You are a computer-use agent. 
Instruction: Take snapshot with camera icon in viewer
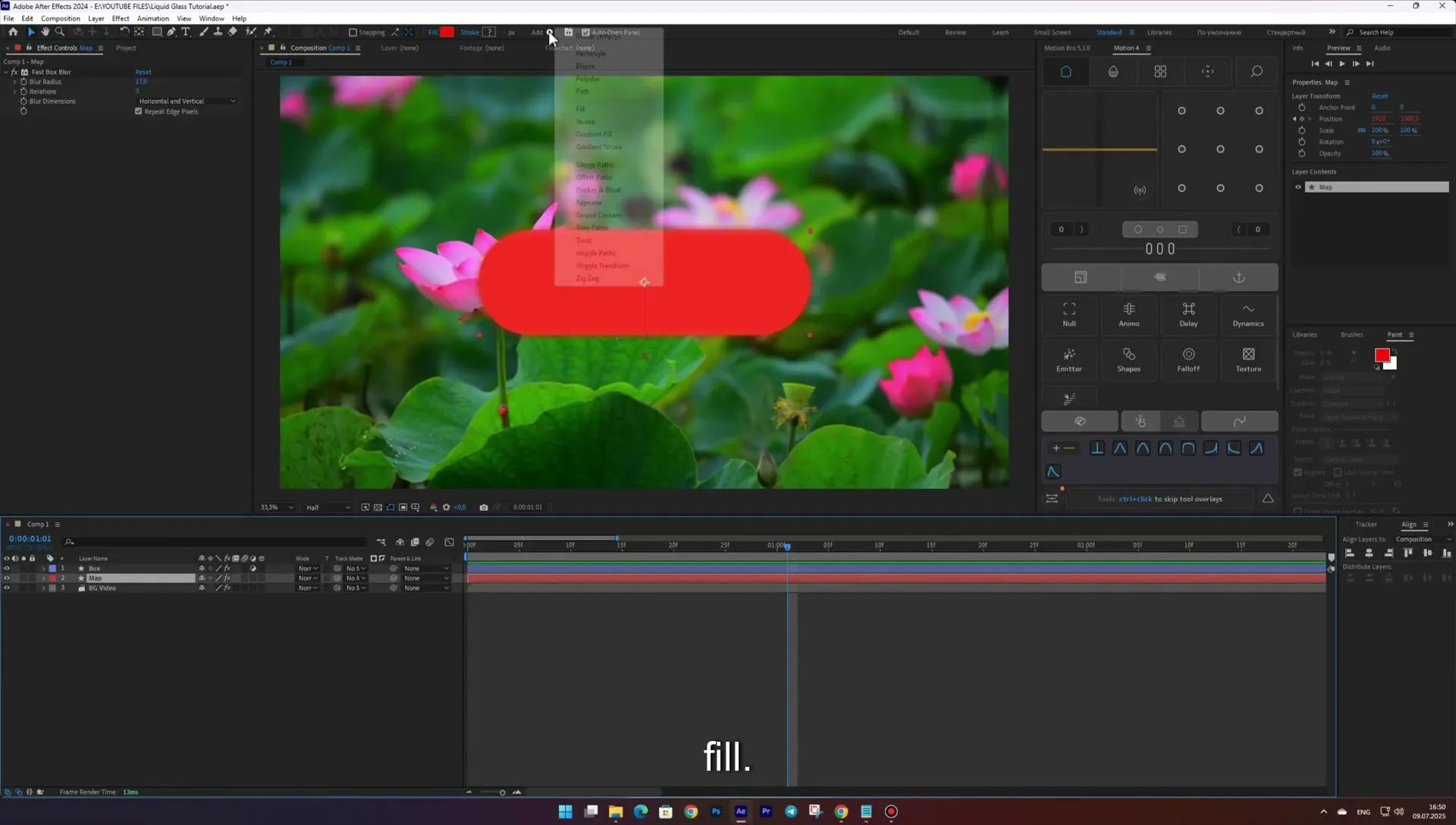tap(484, 507)
